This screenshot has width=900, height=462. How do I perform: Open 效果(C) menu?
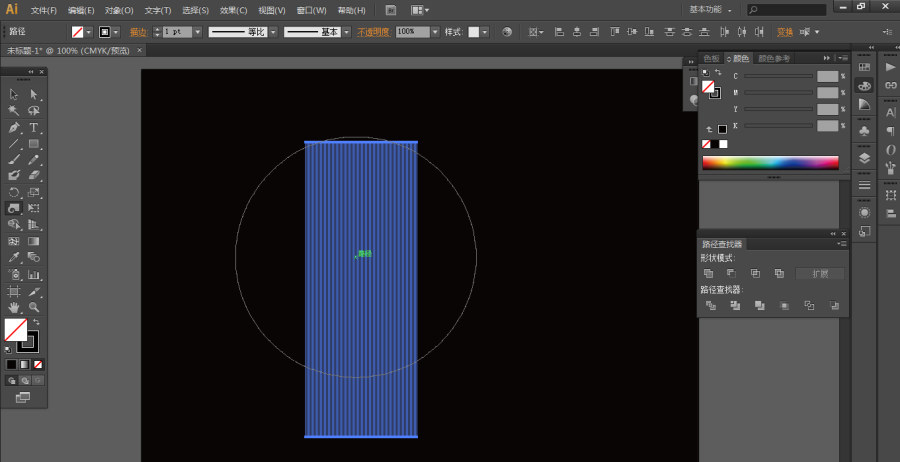pyautogui.click(x=234, y=10)
